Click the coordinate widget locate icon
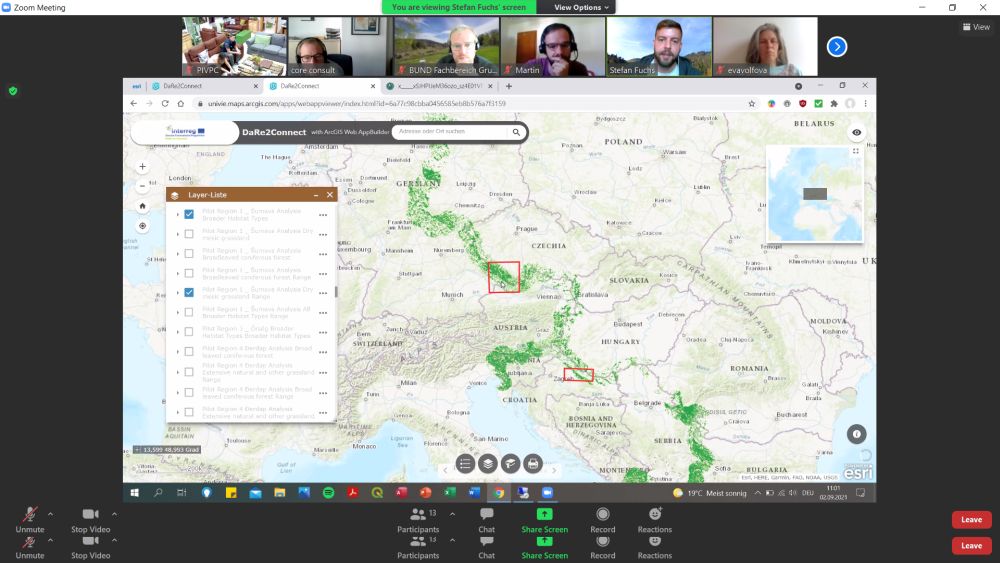 pyautogui.click(x=137, y=450)
